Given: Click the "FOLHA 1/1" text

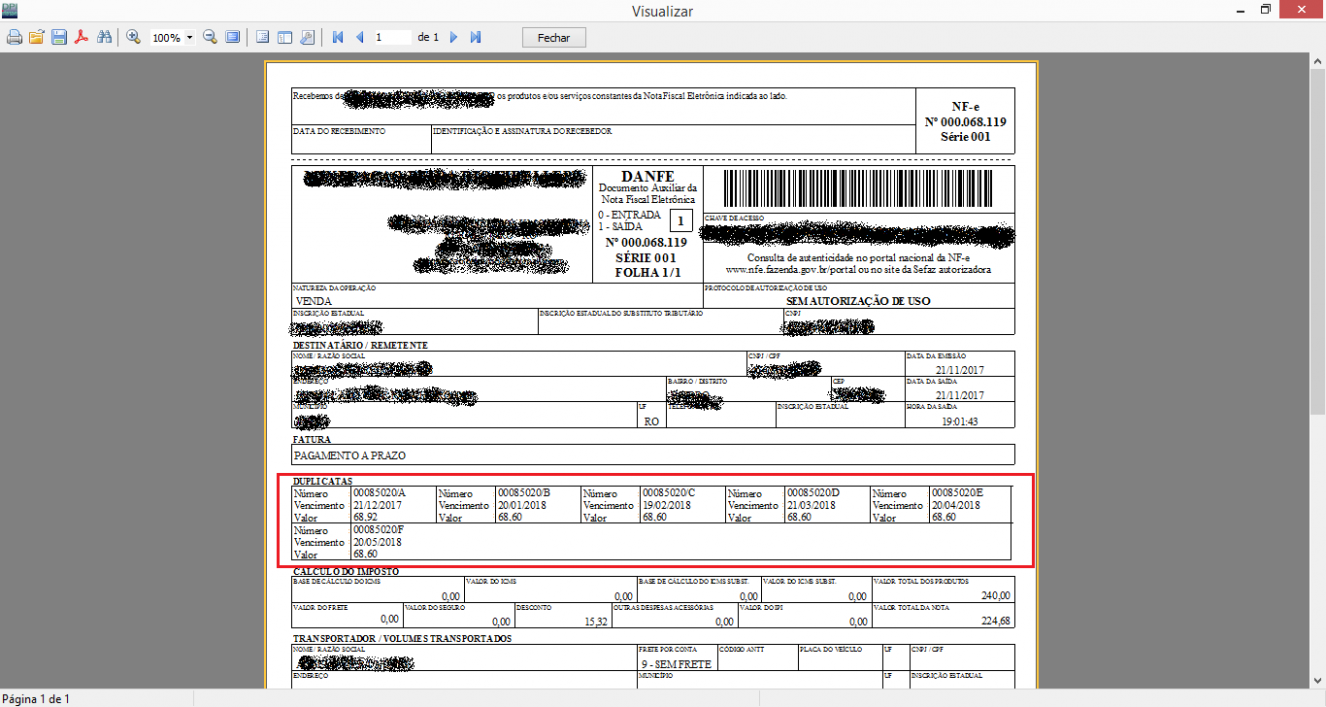Looking at the screenshot, I should pos(647,272).
